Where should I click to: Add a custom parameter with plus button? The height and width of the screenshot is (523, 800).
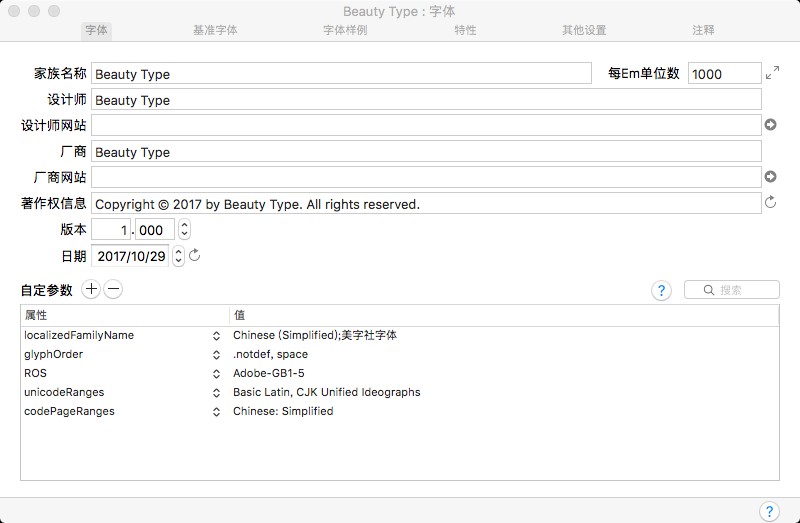tap(91, 289)
